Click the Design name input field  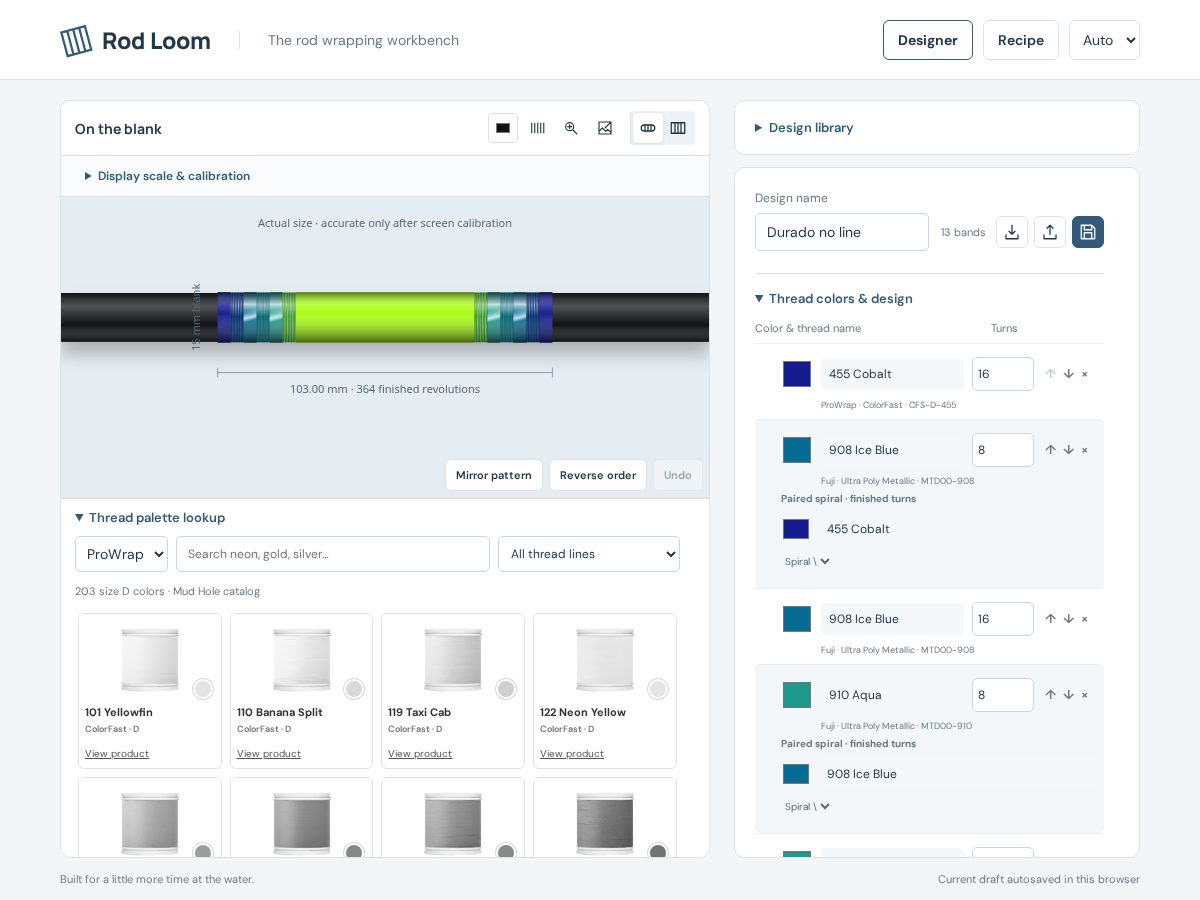click(x=842, y=232)
